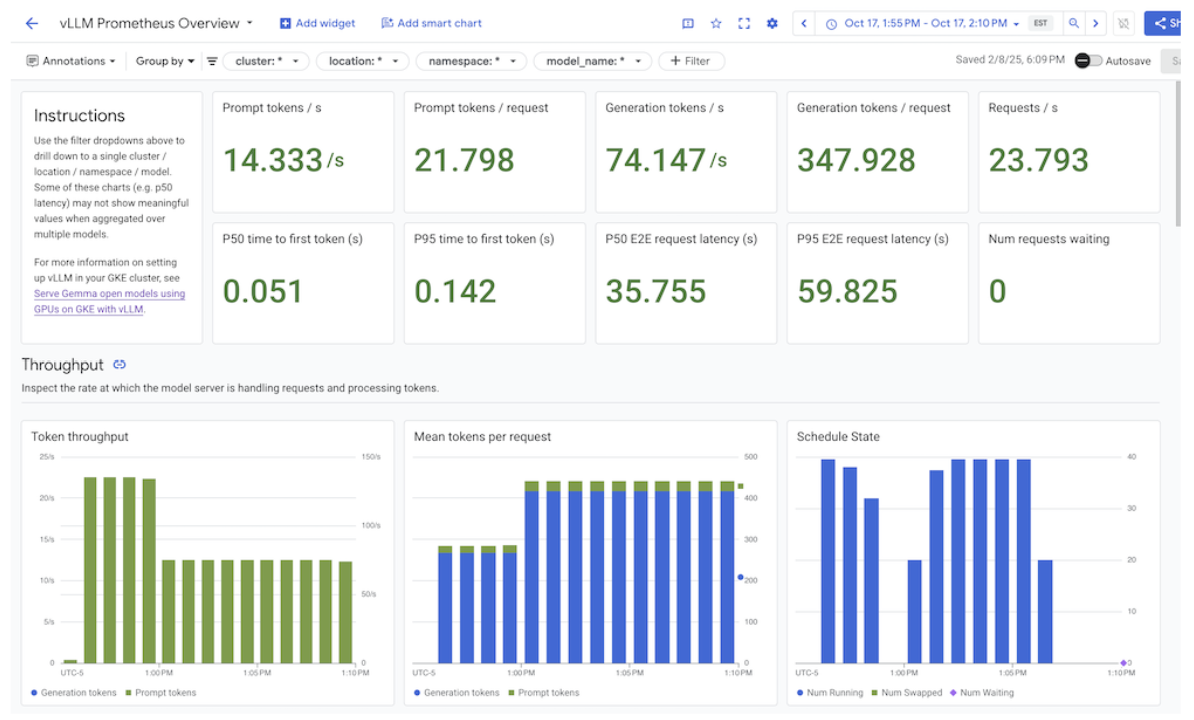Enter full screen dashboard mode
This screenshot has width=1194, height=720.
[744, 23]
